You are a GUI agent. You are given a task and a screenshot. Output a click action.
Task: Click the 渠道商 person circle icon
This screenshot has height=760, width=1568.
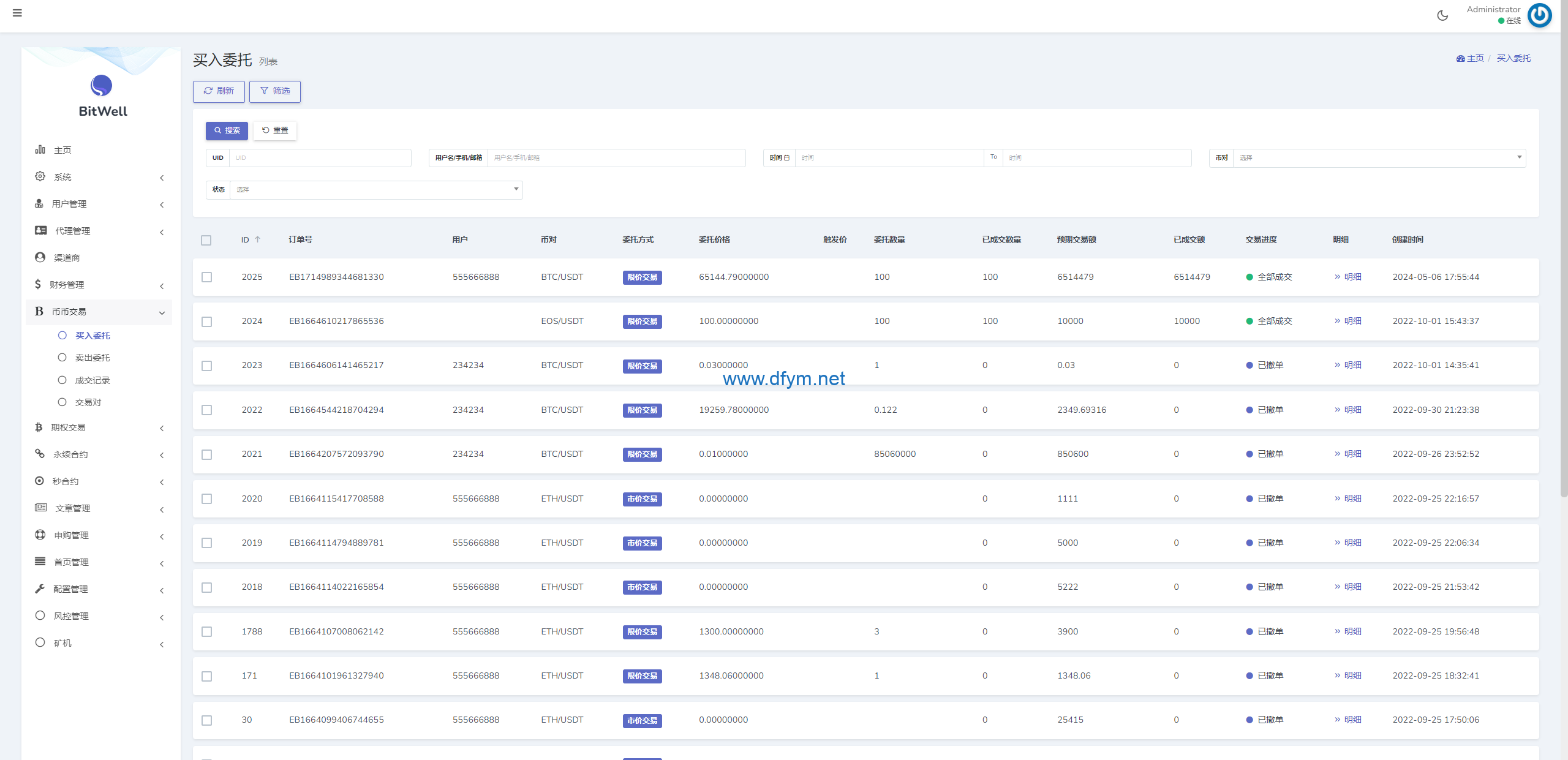(x=40, y=257)
